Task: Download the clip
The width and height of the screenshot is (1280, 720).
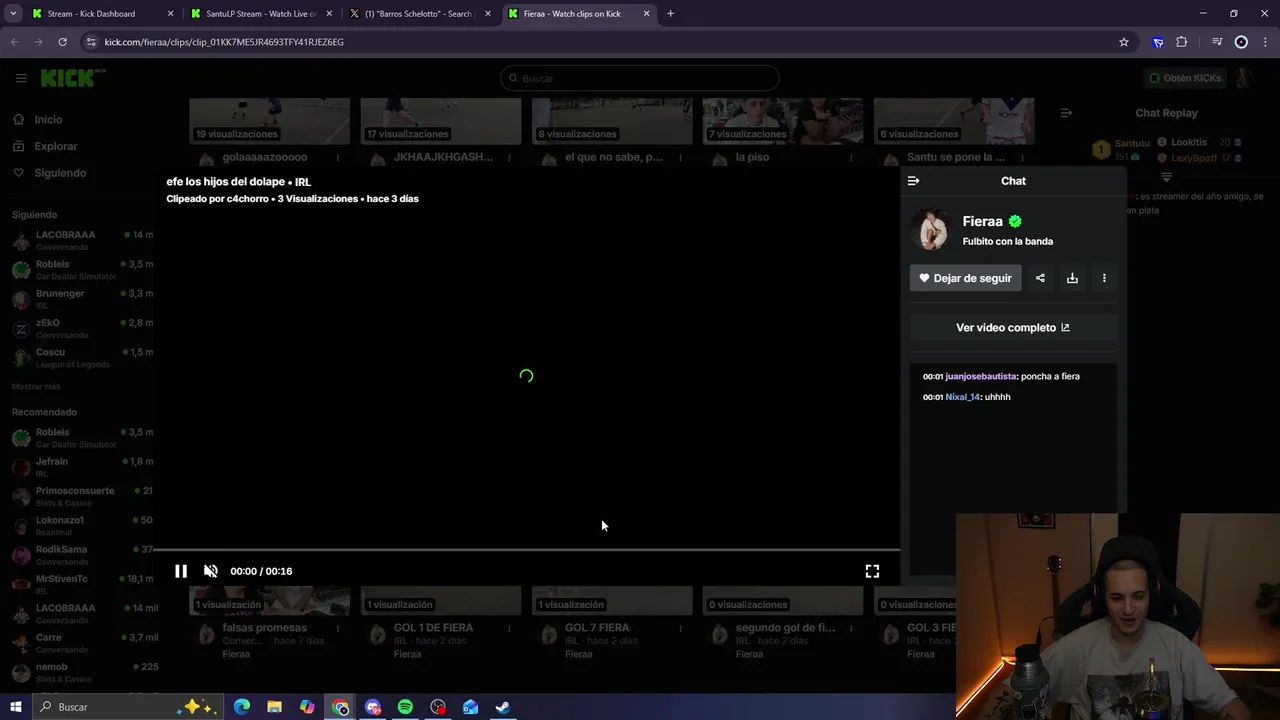Action: pyautogui.click(x=1072, y=278)
